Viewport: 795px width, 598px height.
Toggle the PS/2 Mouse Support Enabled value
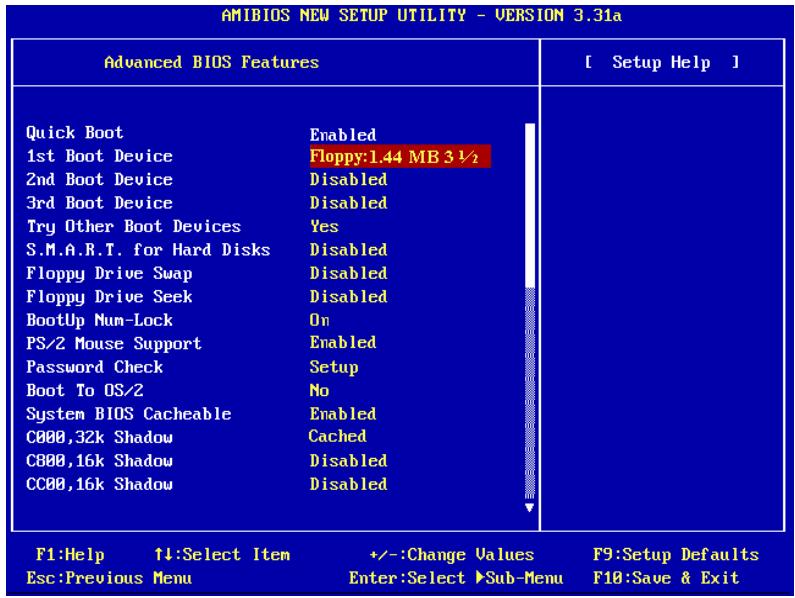coord(343,342)
